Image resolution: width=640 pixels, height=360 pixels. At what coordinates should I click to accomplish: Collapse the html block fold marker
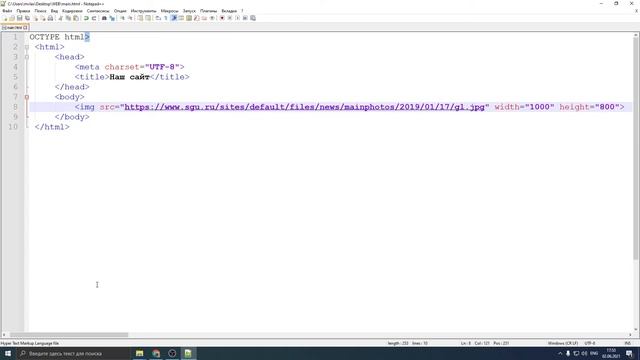pos(27,47)
